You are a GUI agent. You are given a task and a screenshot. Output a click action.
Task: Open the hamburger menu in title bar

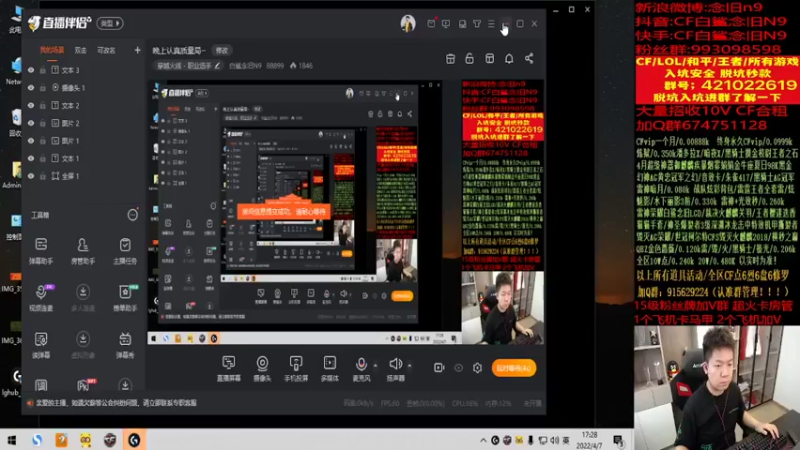(x=491, y=23)
